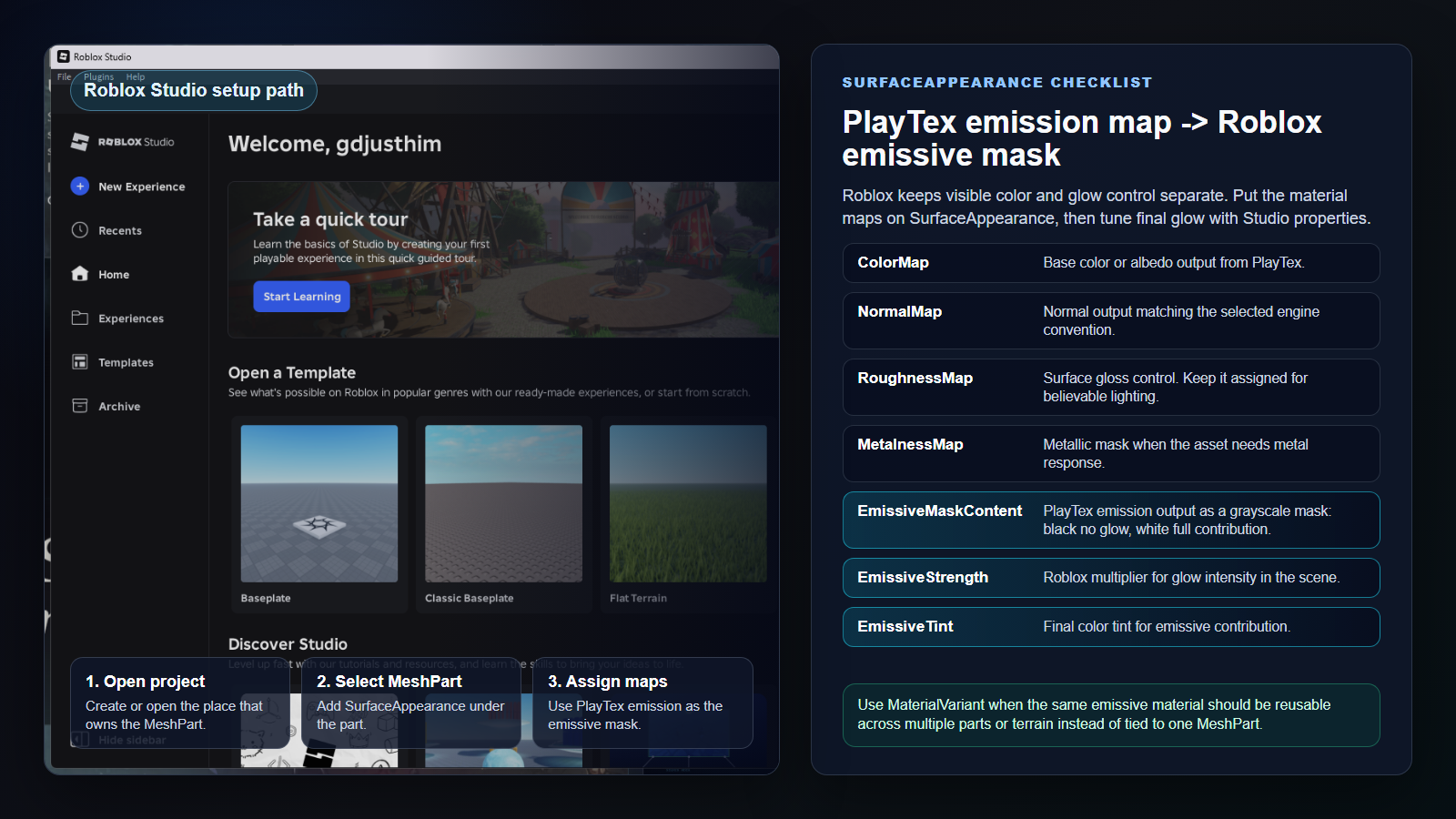Open Experiences folder in the sidebar

[117, 318]
